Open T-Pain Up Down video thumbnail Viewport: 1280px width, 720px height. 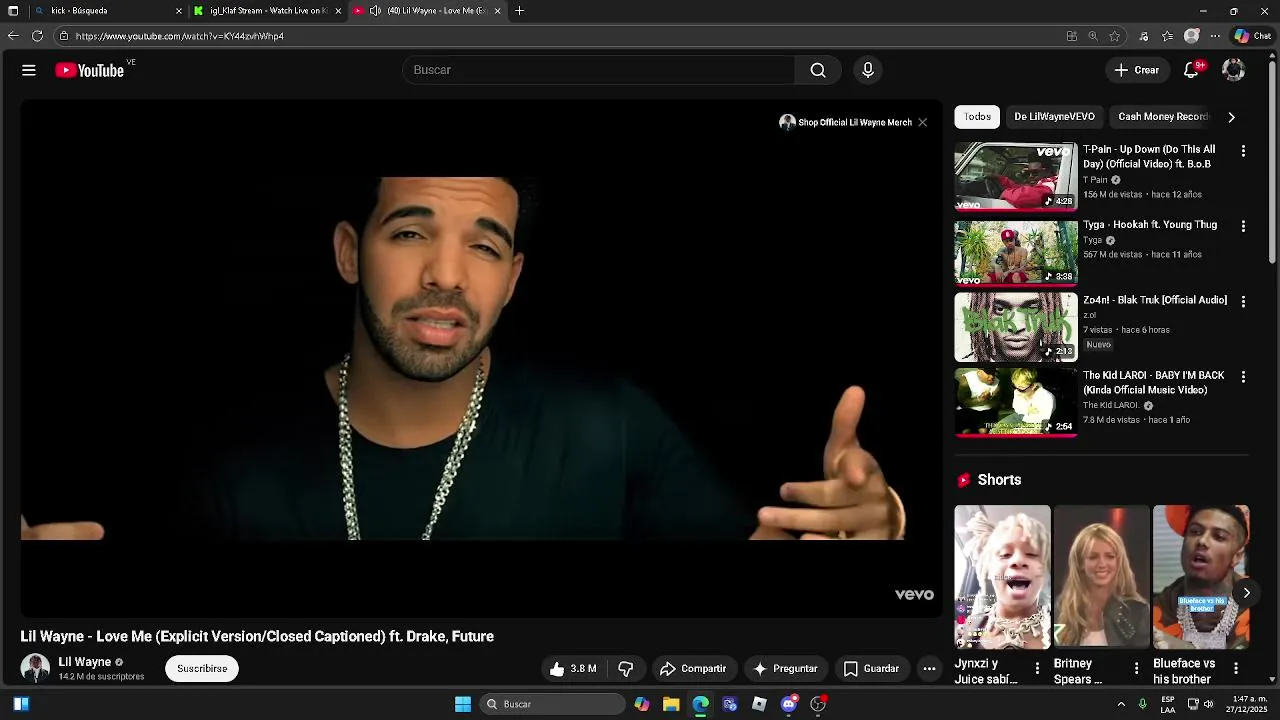click(1016, 176)
